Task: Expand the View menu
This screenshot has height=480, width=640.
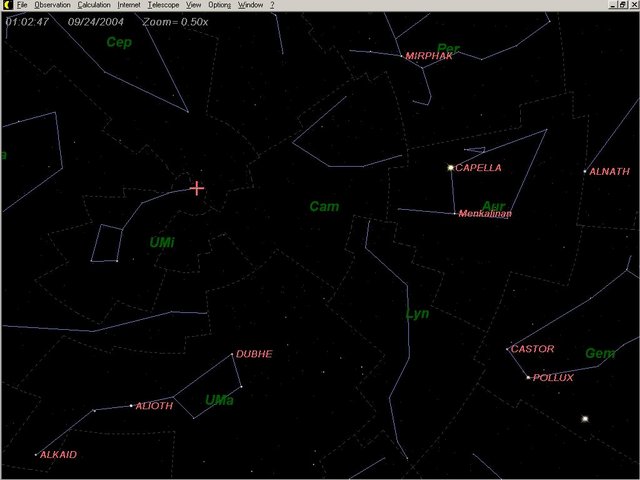Action: tap(194, 5)
